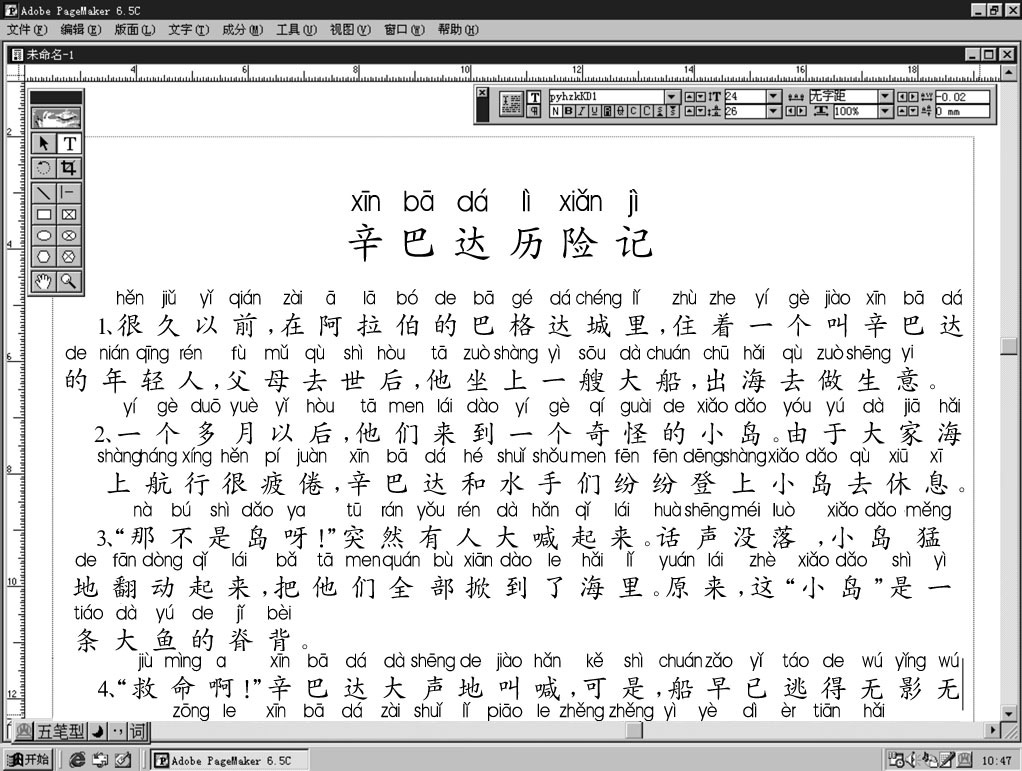Open the font size dropdown showing 24
The height and width of the screenshot is (771, 1022).
click(774, 96)
